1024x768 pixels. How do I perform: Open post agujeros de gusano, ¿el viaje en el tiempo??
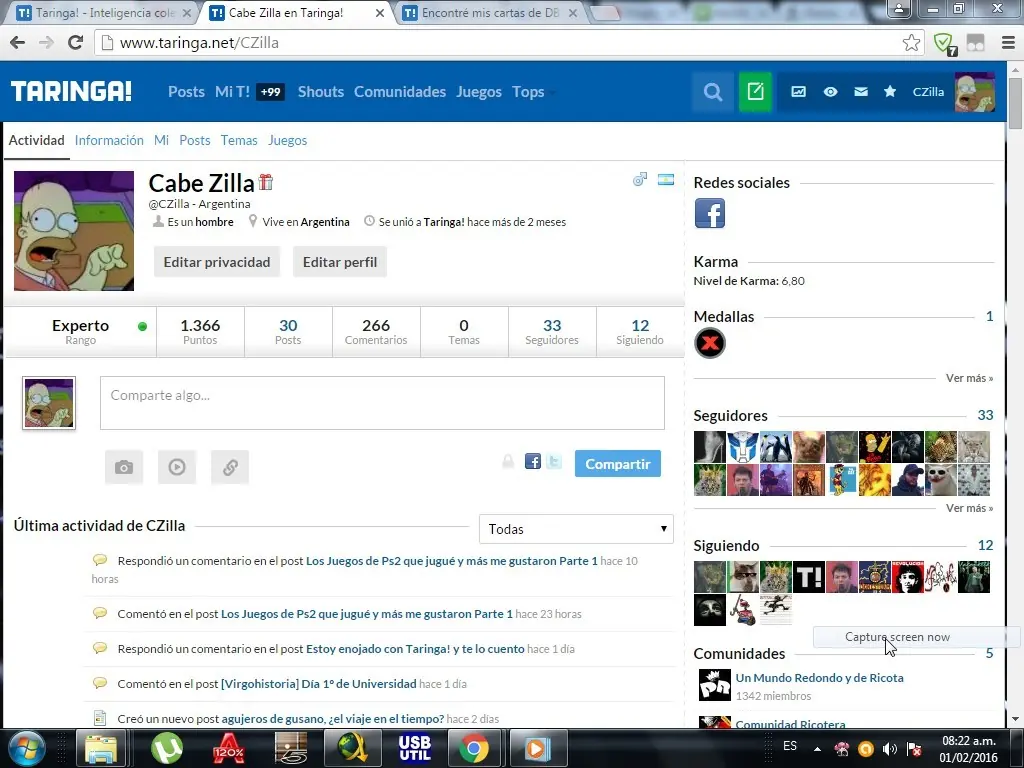333,719
